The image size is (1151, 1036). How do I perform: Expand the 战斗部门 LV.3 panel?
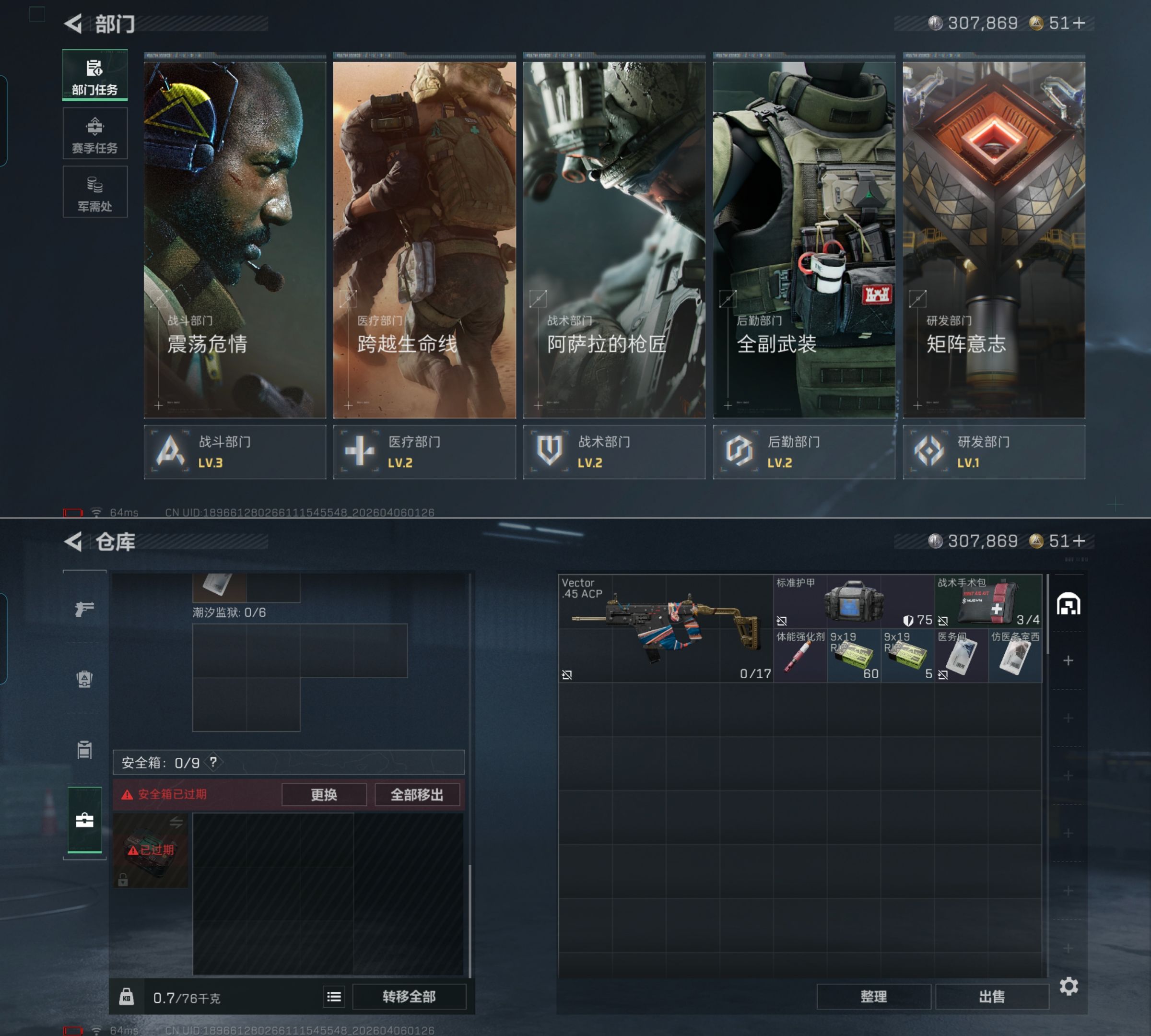(x=235, y=452)
